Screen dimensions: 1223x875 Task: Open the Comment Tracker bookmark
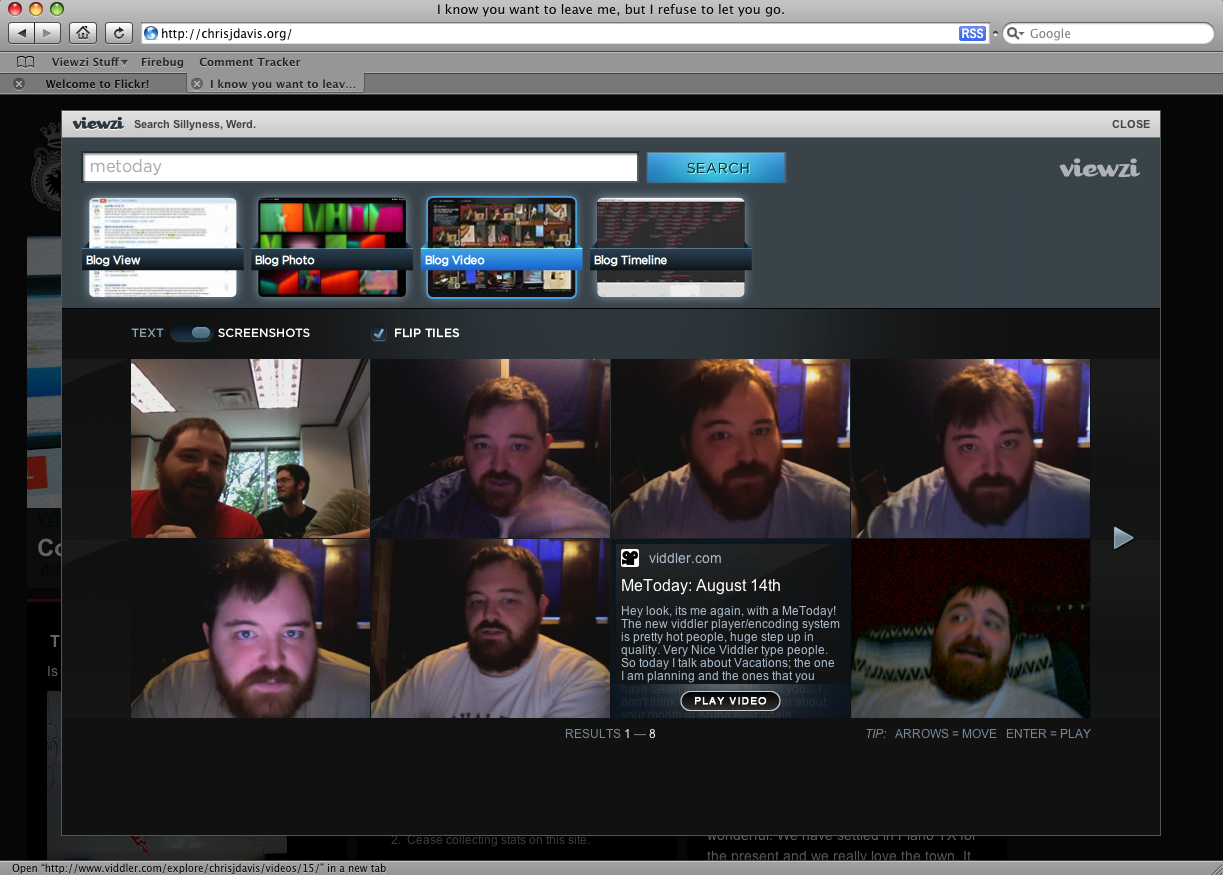pos(250,62)
